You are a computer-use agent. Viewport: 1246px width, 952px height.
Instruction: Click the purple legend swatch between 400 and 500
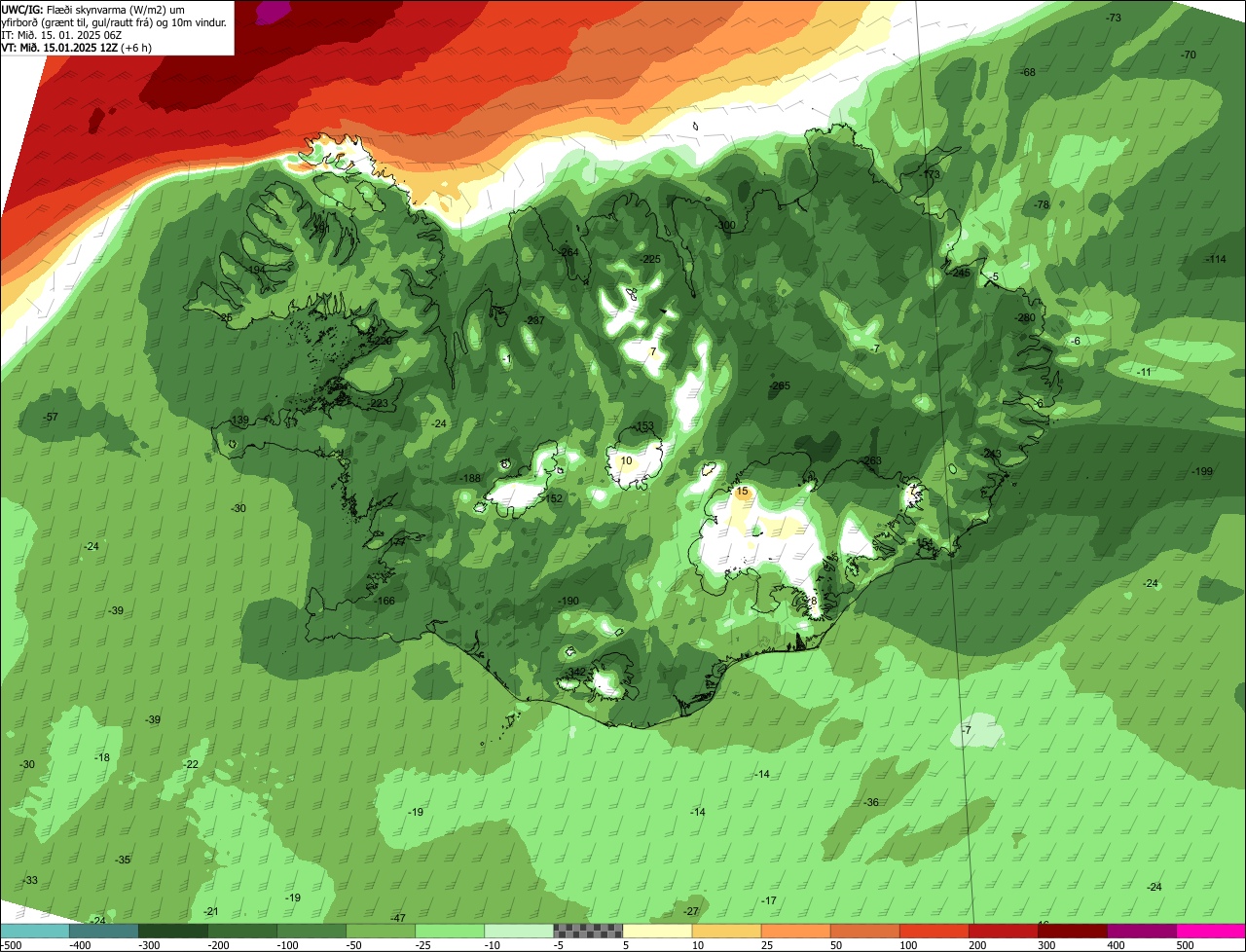tap(1142, 931)
